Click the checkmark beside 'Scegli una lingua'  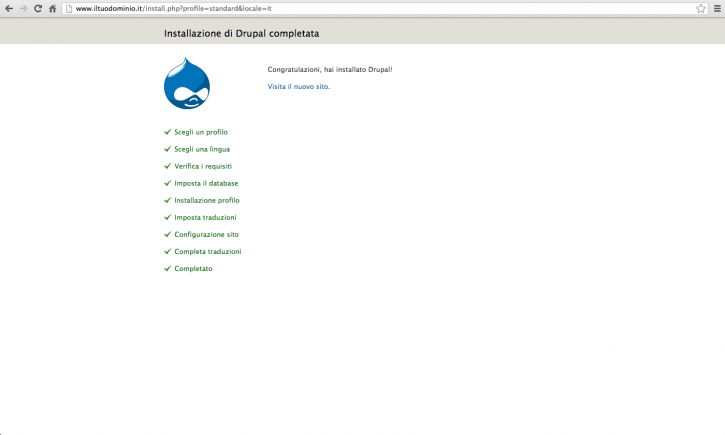coord(167,149)
